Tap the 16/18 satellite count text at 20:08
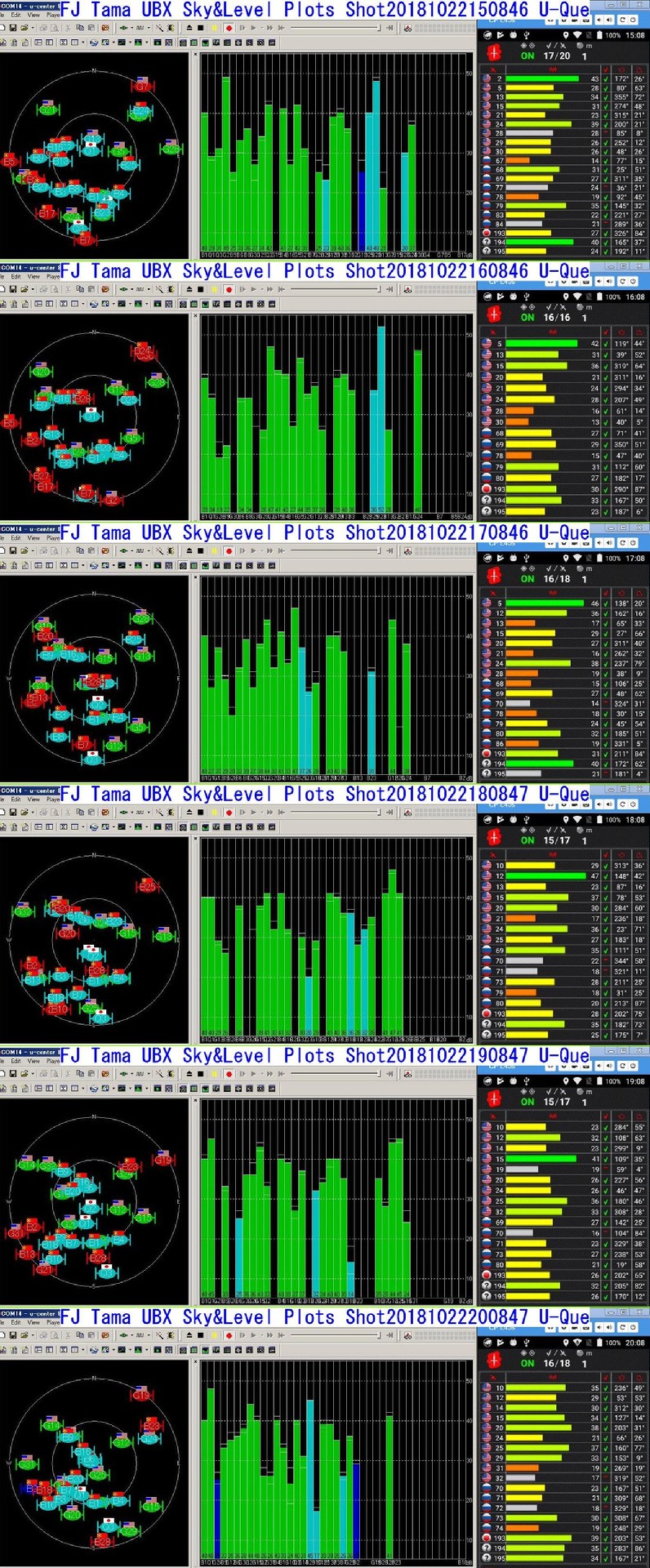 tap(557, 1363)
